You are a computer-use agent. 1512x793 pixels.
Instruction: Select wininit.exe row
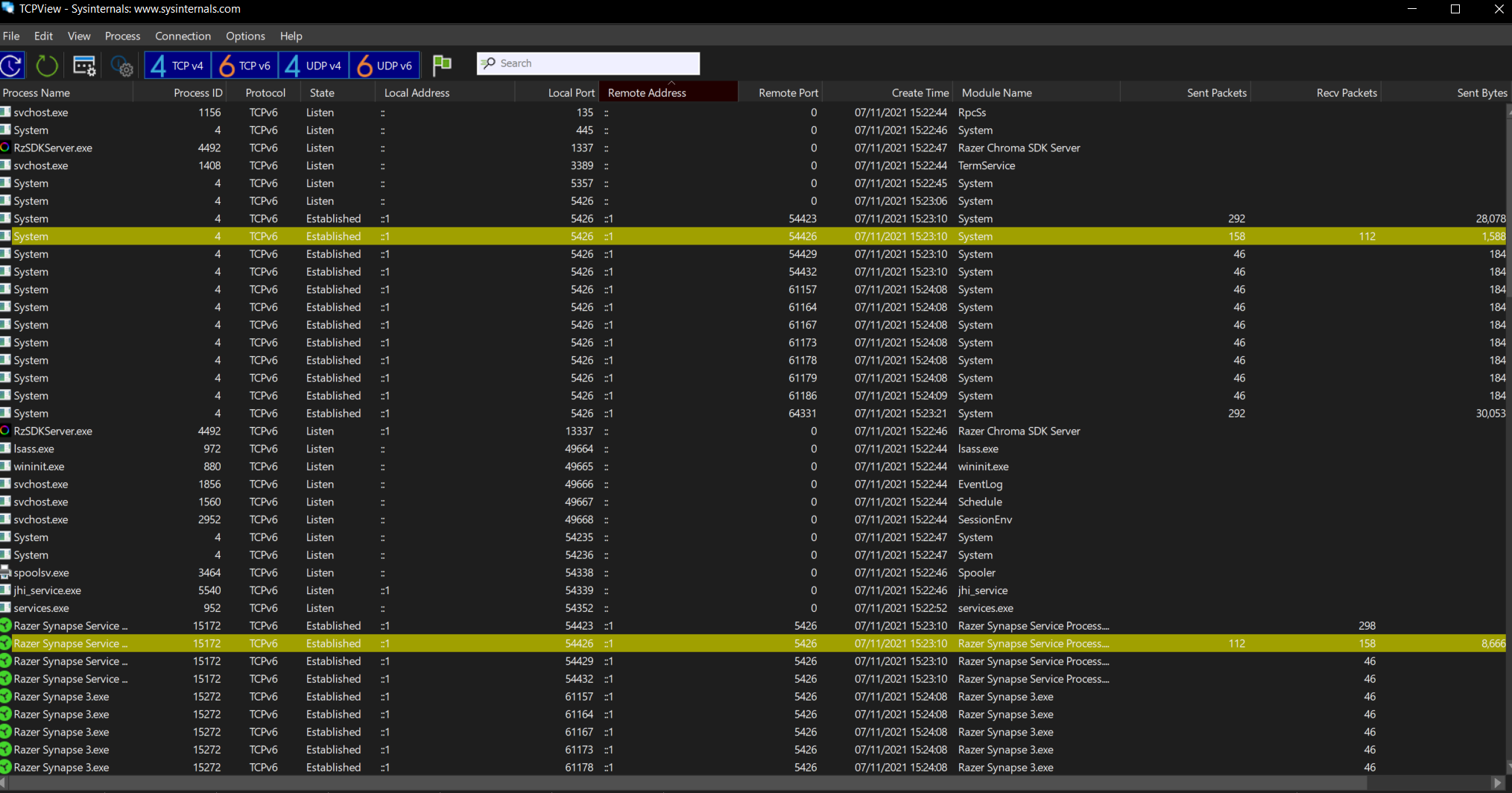[753, 467]
